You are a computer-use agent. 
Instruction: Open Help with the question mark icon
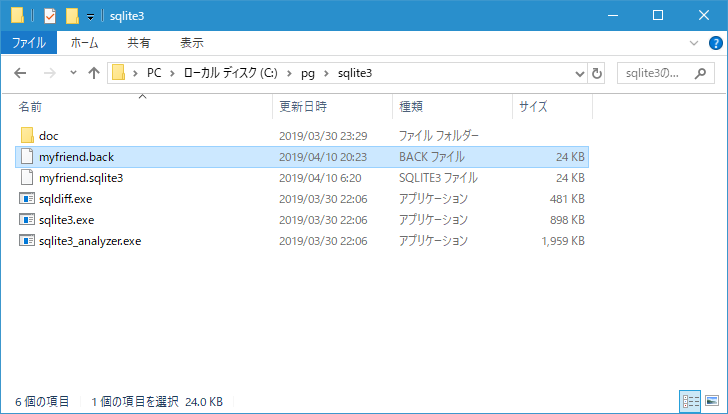pos(715,43)
